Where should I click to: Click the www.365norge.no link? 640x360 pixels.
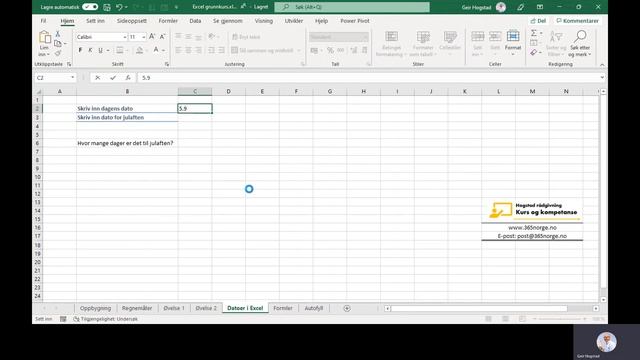532,228
